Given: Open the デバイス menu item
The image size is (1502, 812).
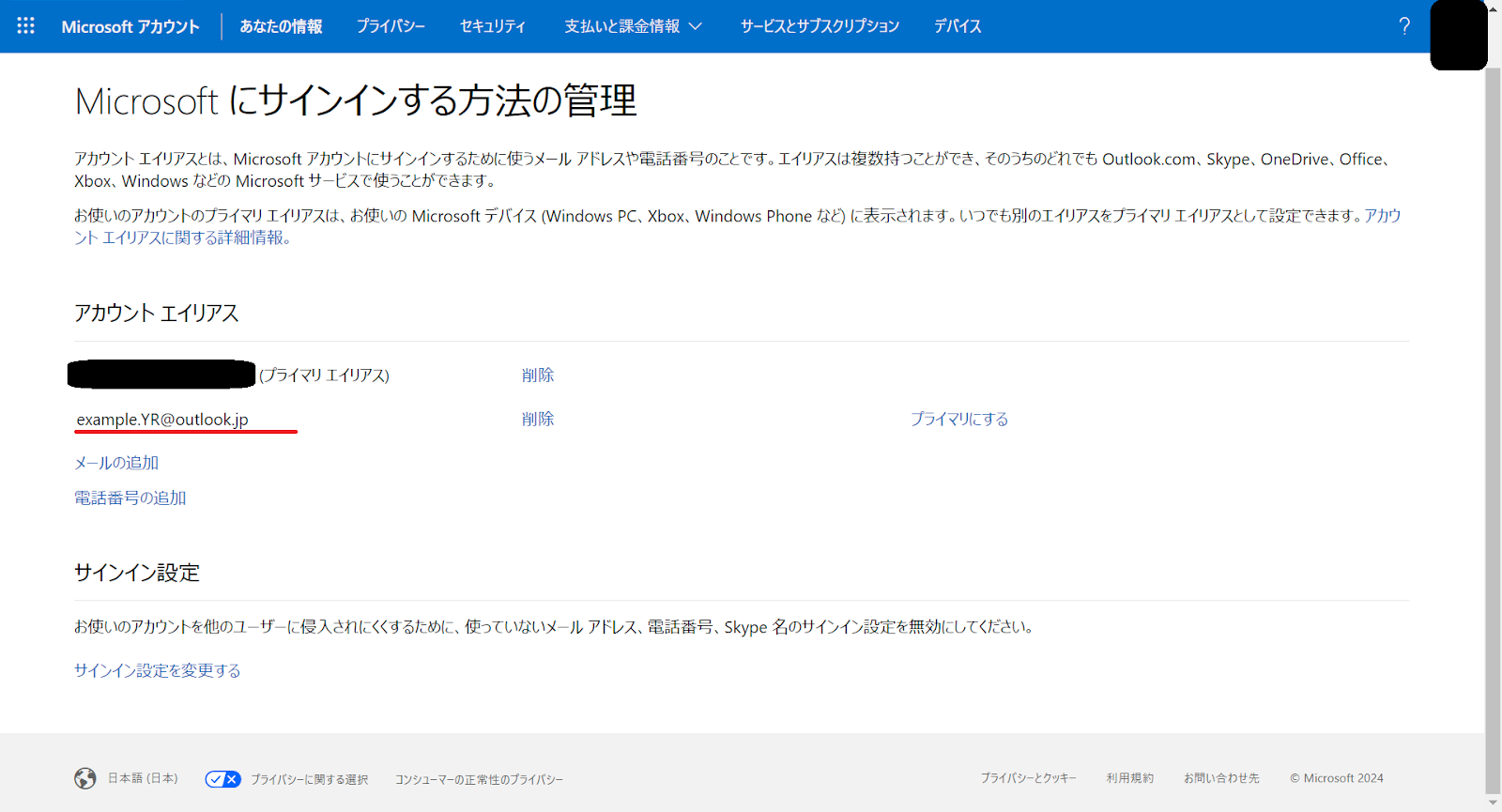Looking at the screenshot, I should tap(958, 26).
